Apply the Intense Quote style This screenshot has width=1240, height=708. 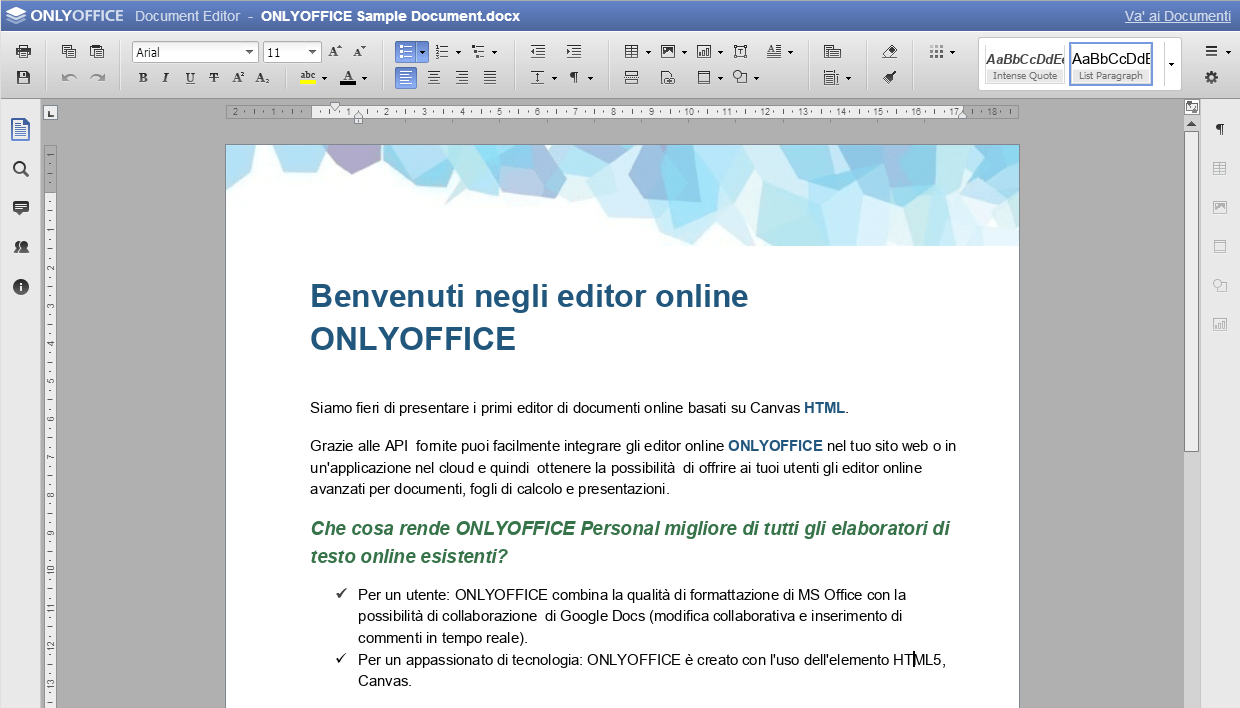pyautogui.click(x=1025, y=64)
